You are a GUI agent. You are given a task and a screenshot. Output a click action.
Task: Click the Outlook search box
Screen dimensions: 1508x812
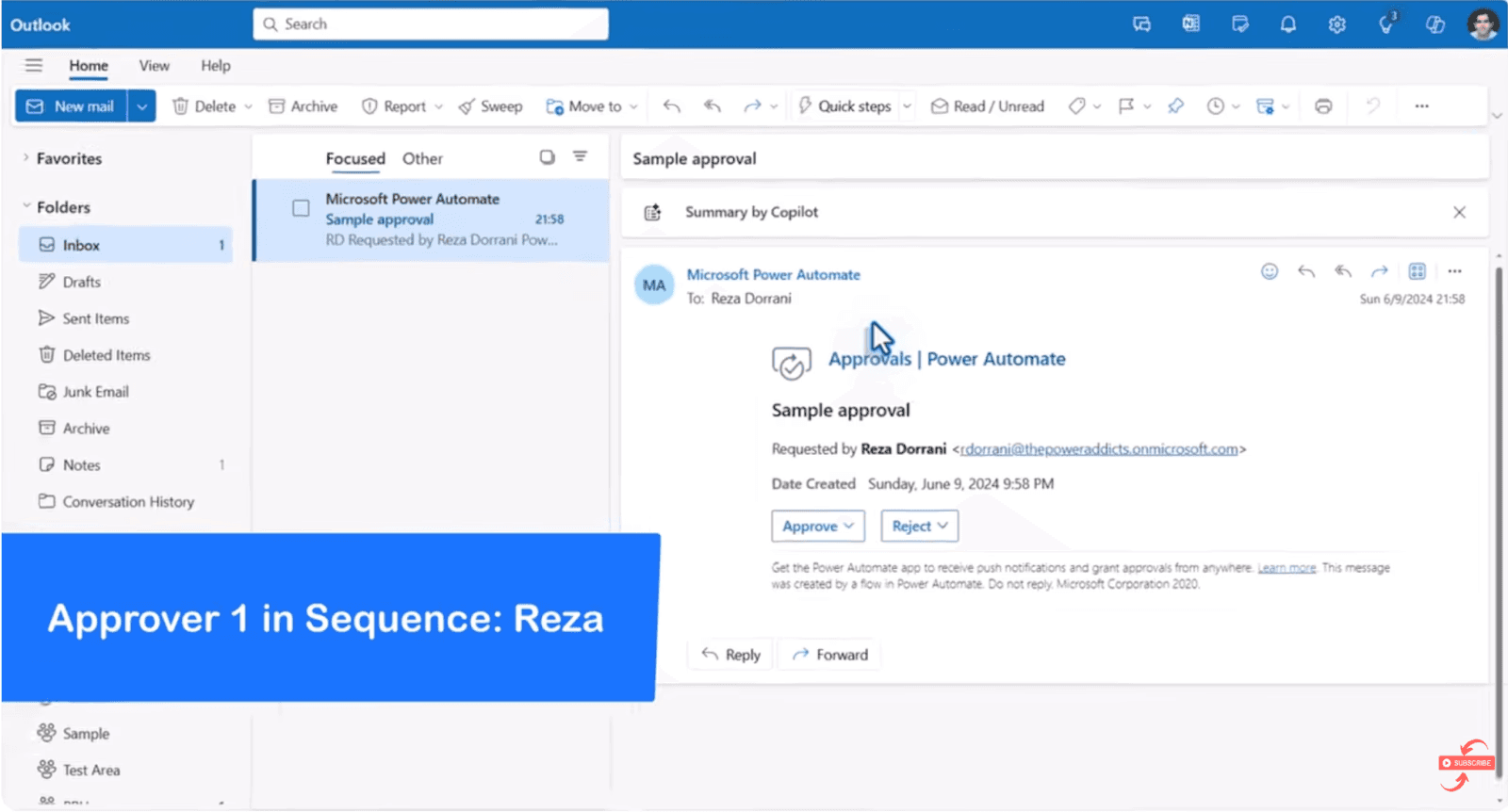click(x=431, y=24)
